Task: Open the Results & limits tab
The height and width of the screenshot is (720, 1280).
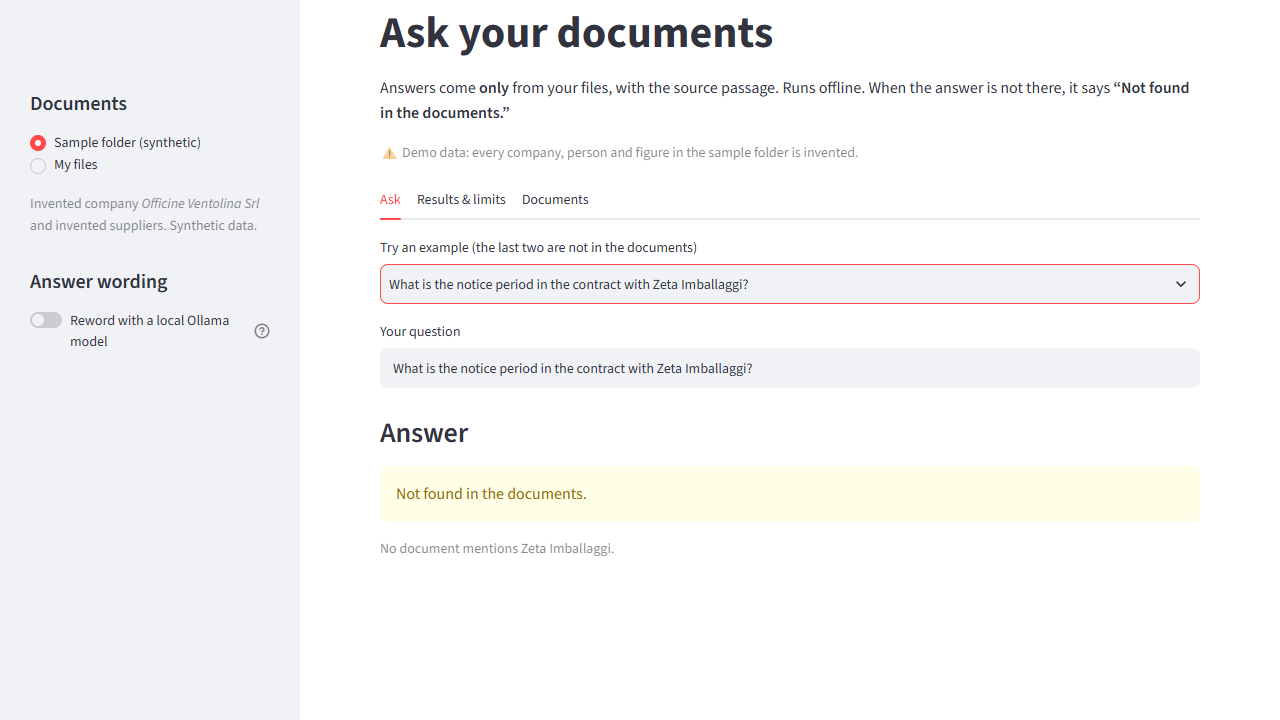Action: coord(461,199)
